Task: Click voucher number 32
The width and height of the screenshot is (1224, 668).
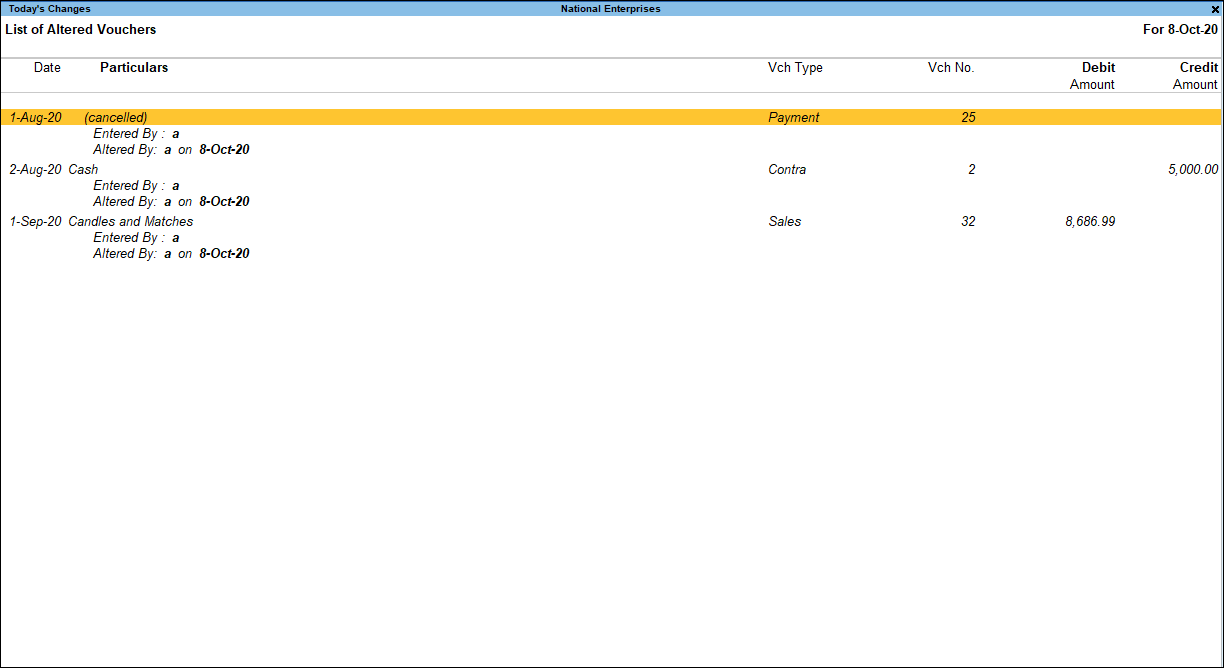Action: coord(968,221)
